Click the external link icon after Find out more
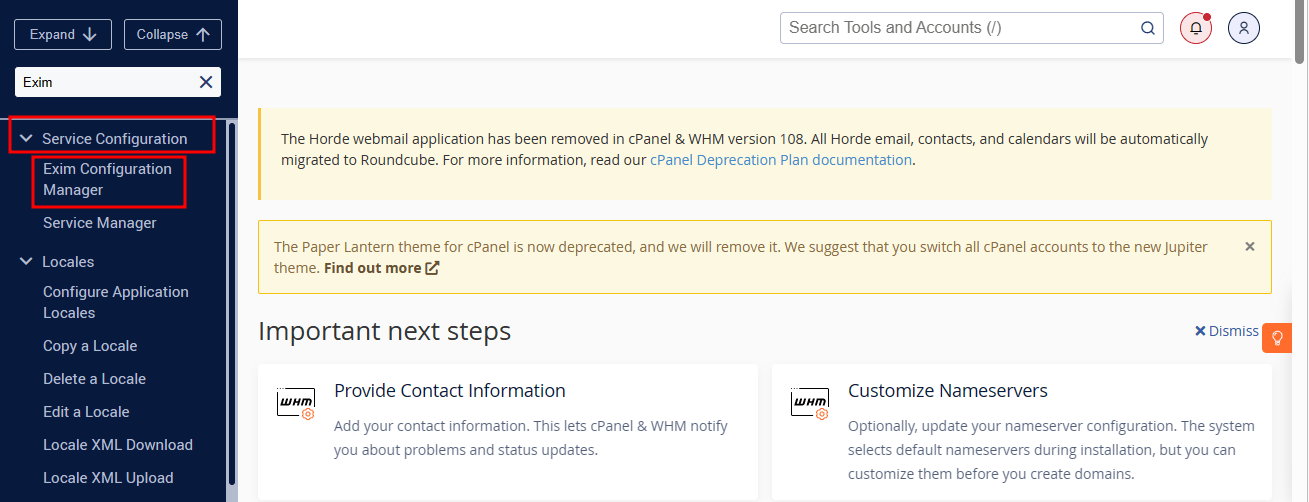Screen dimensions: 1309x502 [433, 268]
